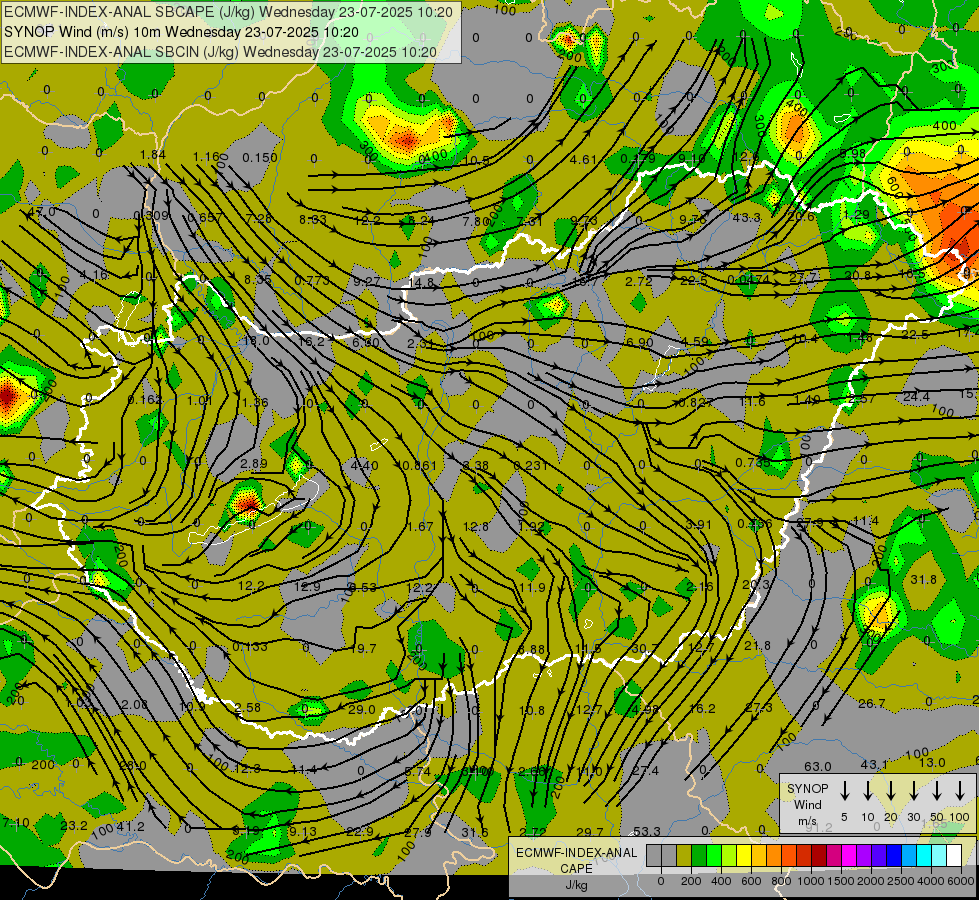
Task: Click the 41.2 value on the map
Action: [131, 826]
